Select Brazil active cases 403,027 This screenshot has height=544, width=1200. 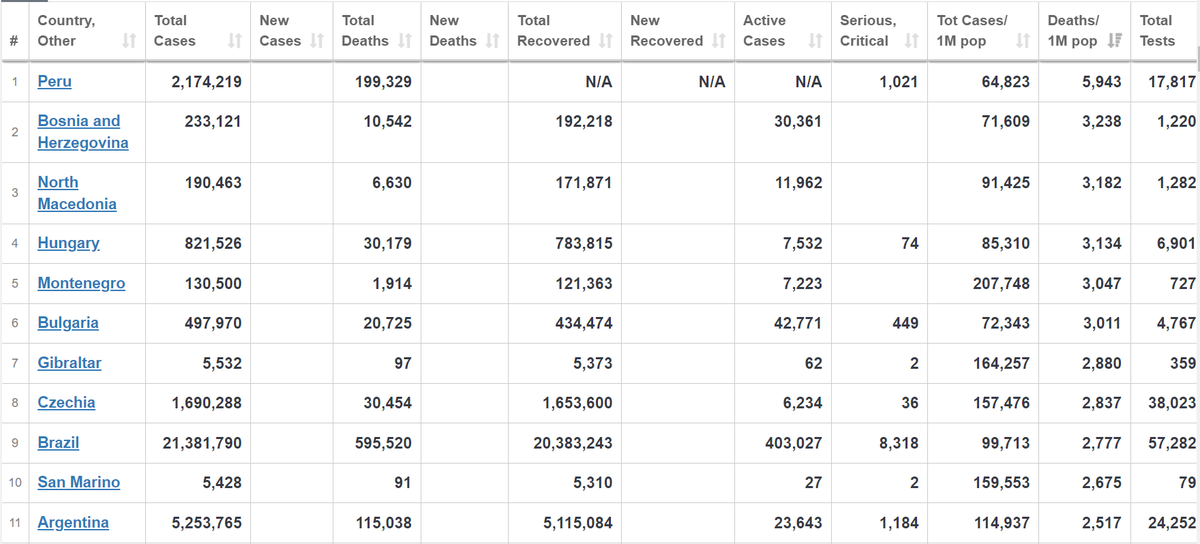(x=794, y=443)
